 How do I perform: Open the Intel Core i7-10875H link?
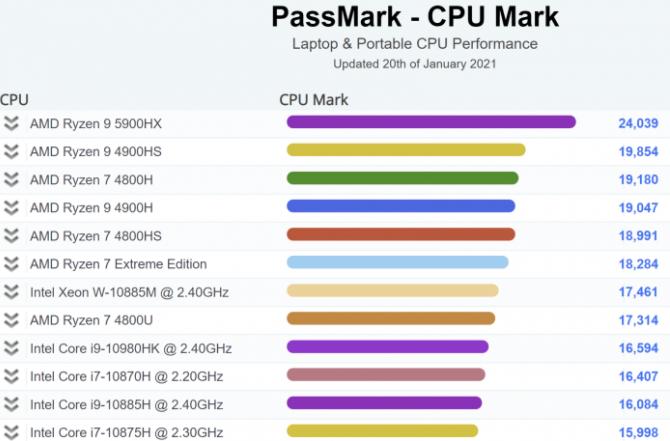126,432
